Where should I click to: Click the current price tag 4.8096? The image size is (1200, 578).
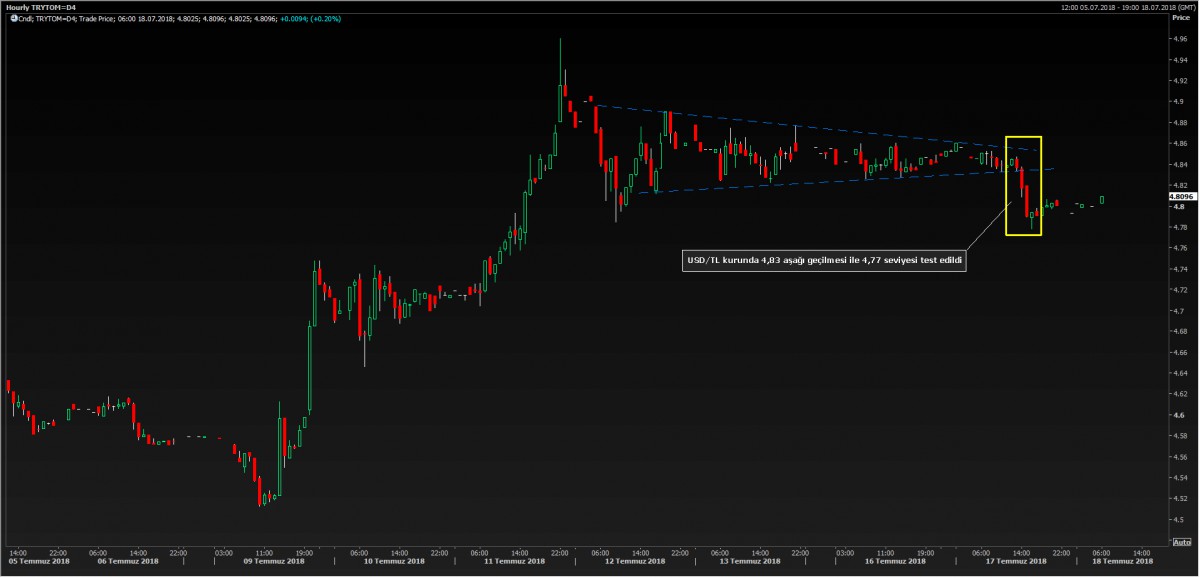tap(1181, 198)
